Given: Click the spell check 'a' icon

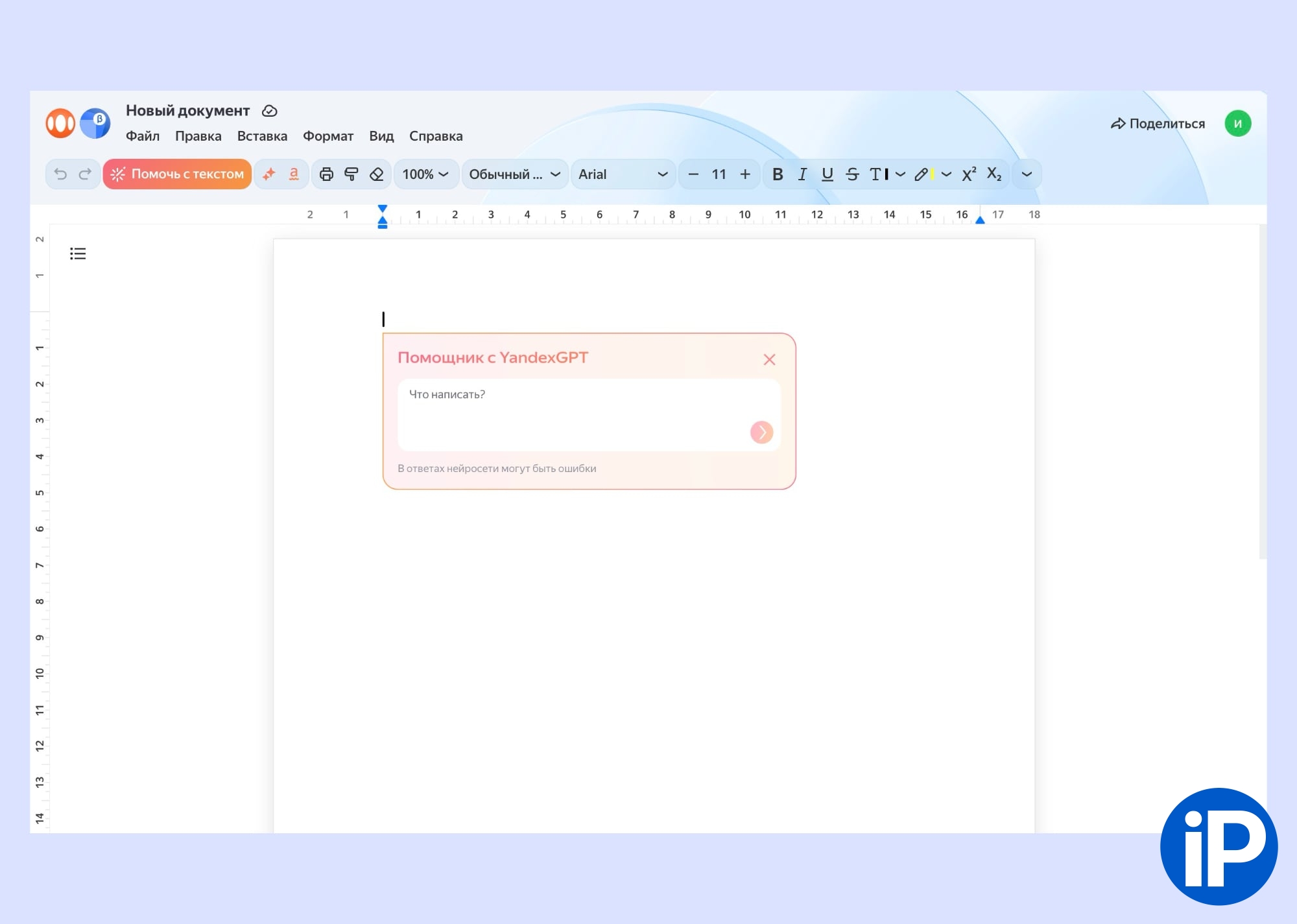Looking at the screenshot, I should coord(294,174).
